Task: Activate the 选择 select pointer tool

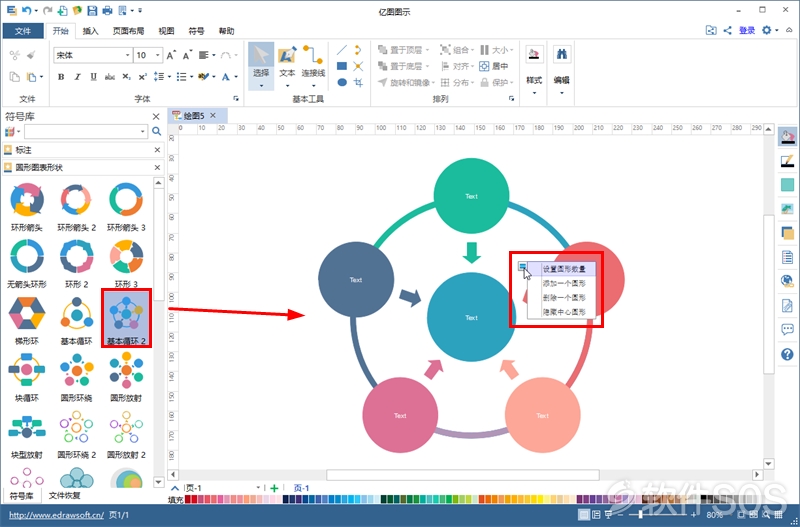Action: tap(261, 65)
